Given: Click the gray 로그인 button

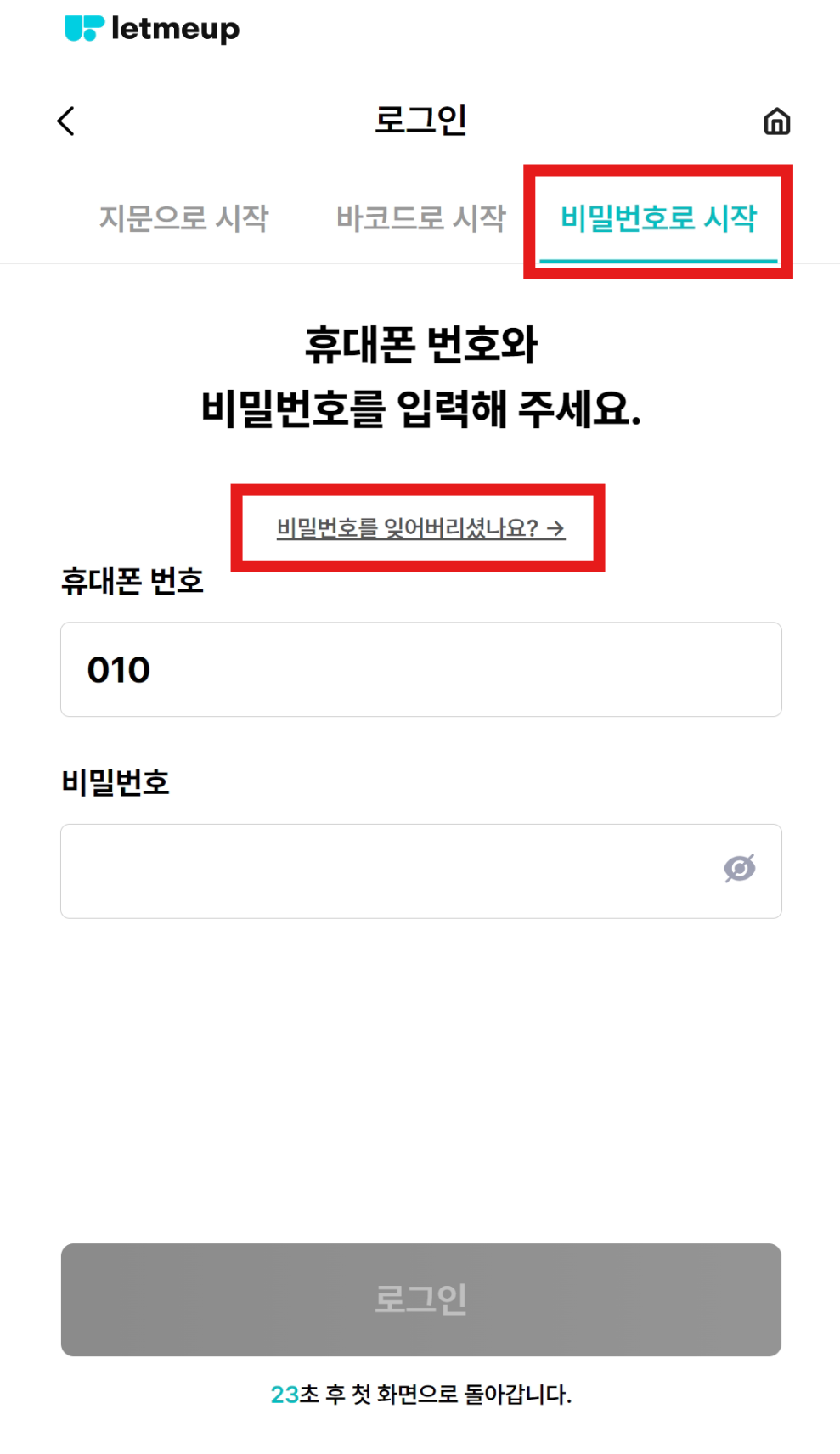Looking at the screenshot, I should [x=420, y=1299].
